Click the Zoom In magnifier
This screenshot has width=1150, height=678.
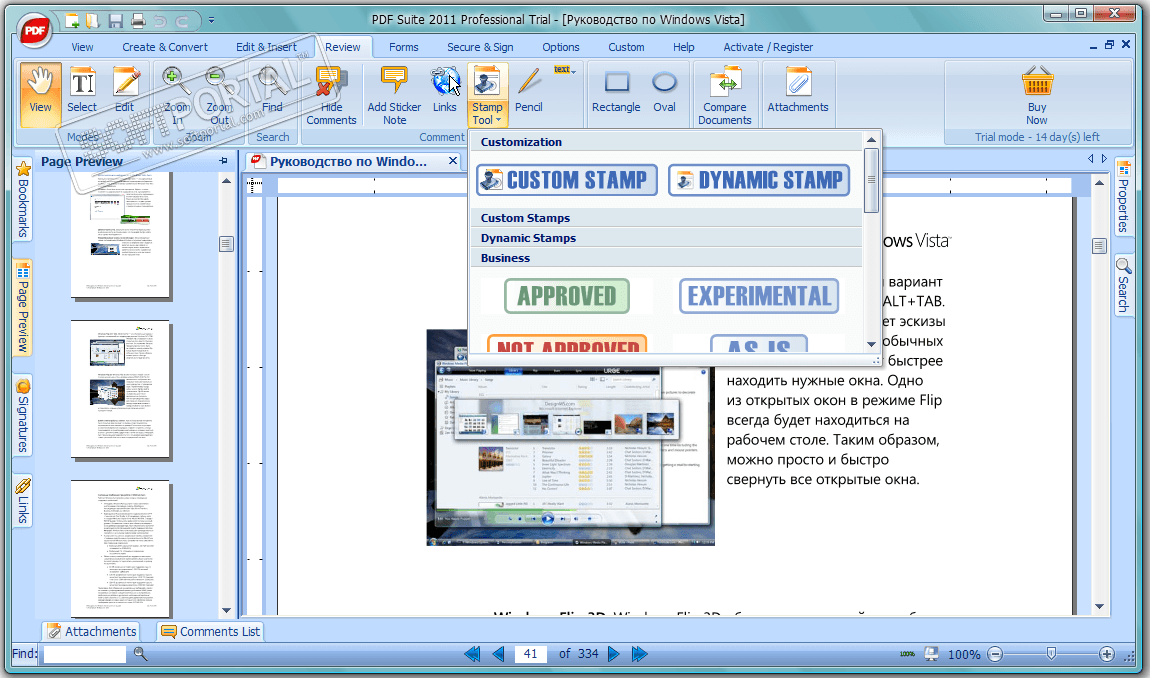click(177, 95)
